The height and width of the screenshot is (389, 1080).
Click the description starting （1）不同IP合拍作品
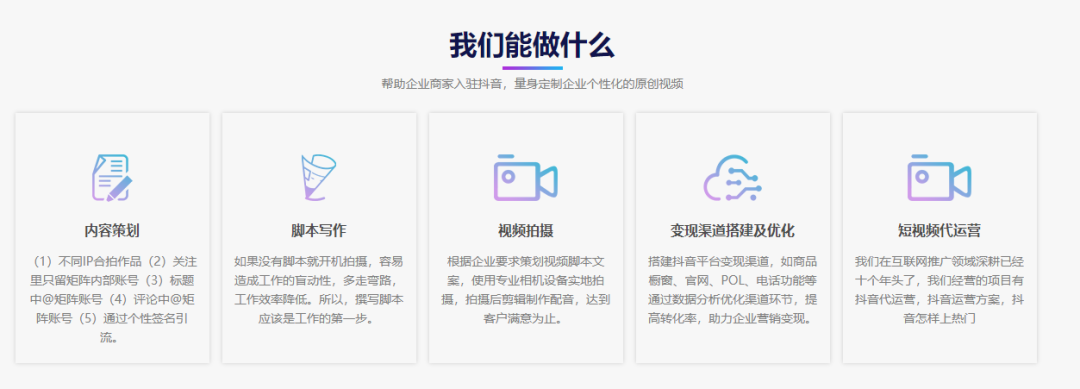pos(112,299)
